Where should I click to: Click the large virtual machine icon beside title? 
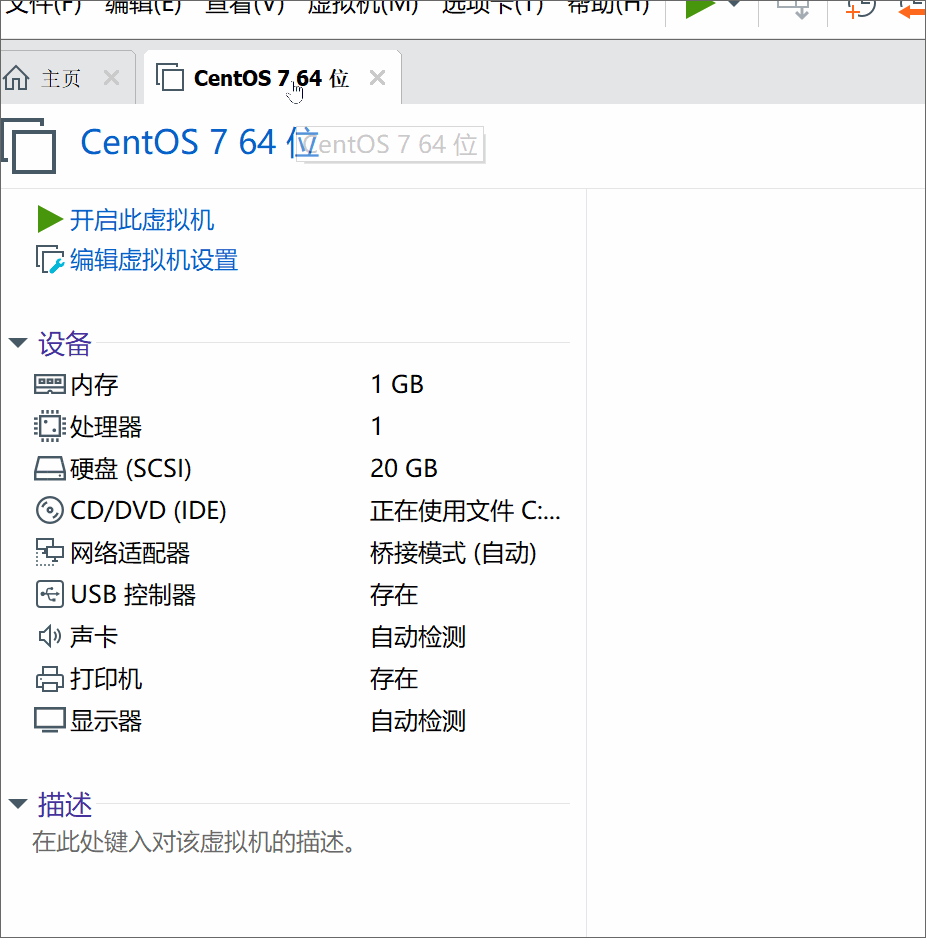[29, 146]
